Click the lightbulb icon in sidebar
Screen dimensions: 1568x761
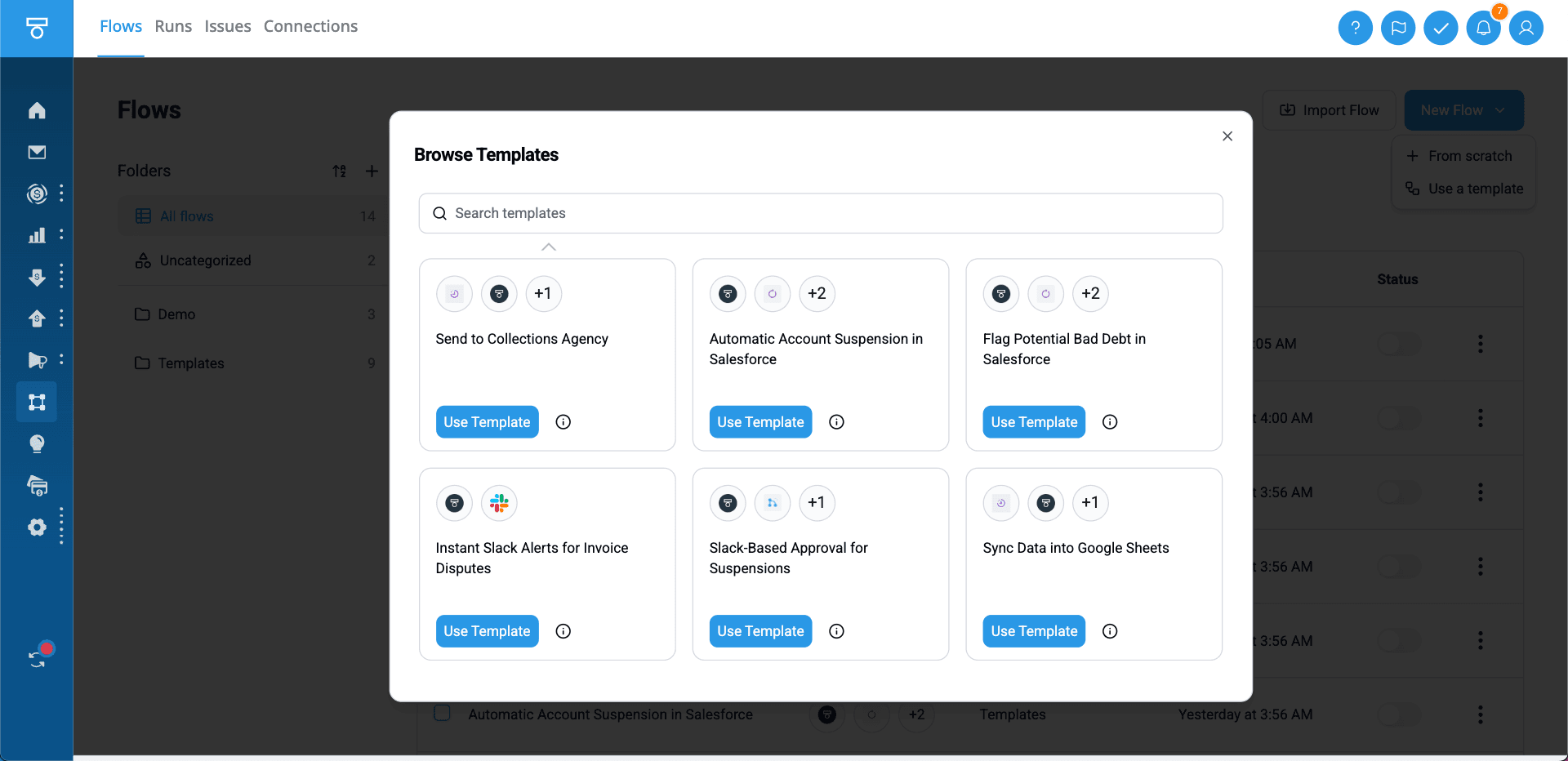(37, 443)
